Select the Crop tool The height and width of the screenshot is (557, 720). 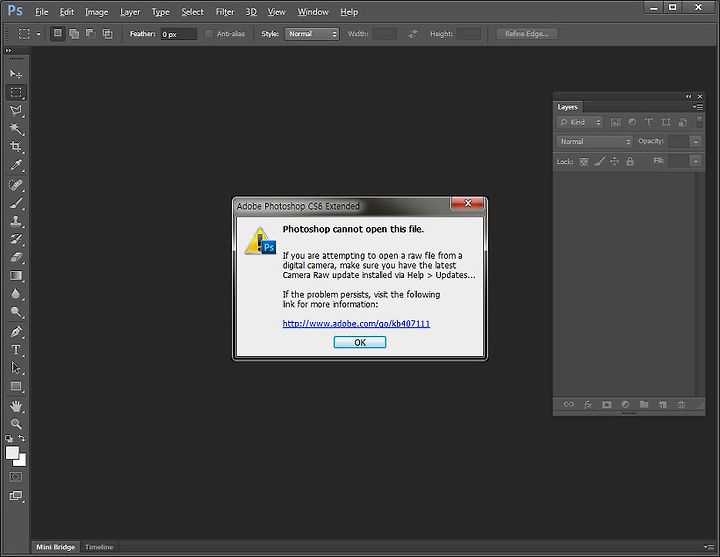tap(16, 146)
